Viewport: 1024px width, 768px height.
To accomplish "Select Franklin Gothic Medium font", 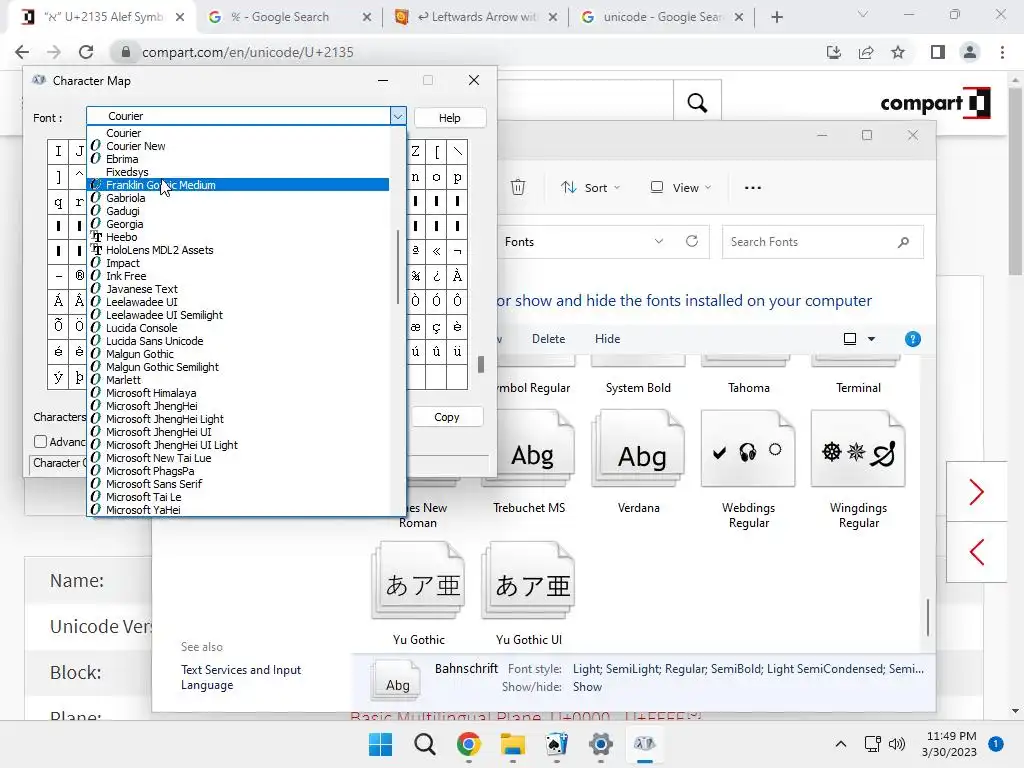I will pos(238,185).
